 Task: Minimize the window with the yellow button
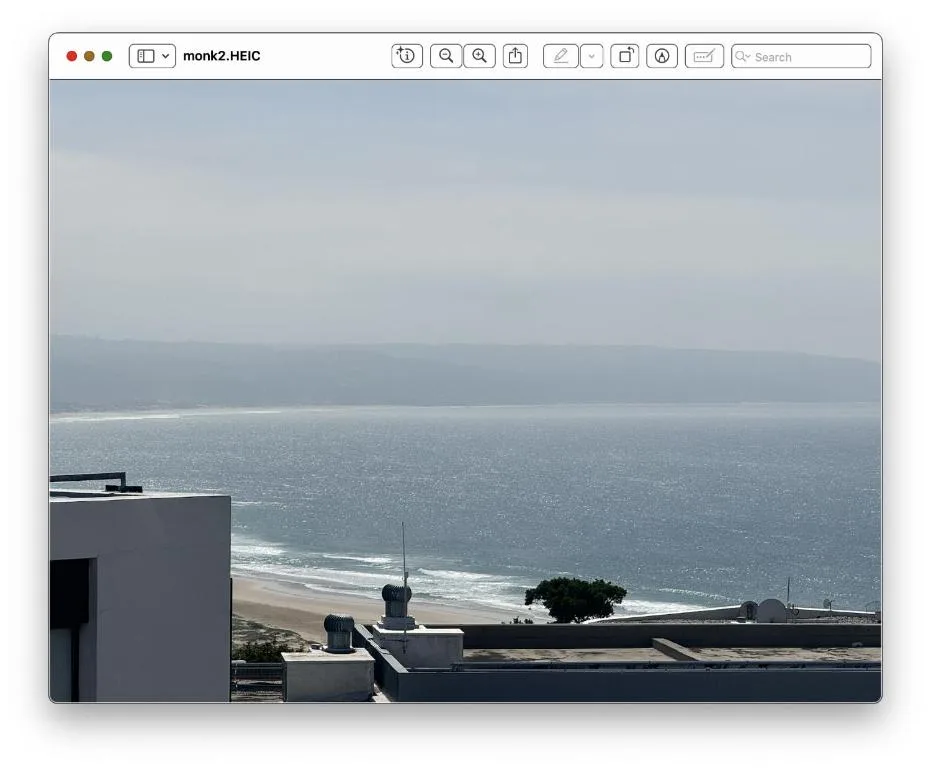tap(88, 56)
